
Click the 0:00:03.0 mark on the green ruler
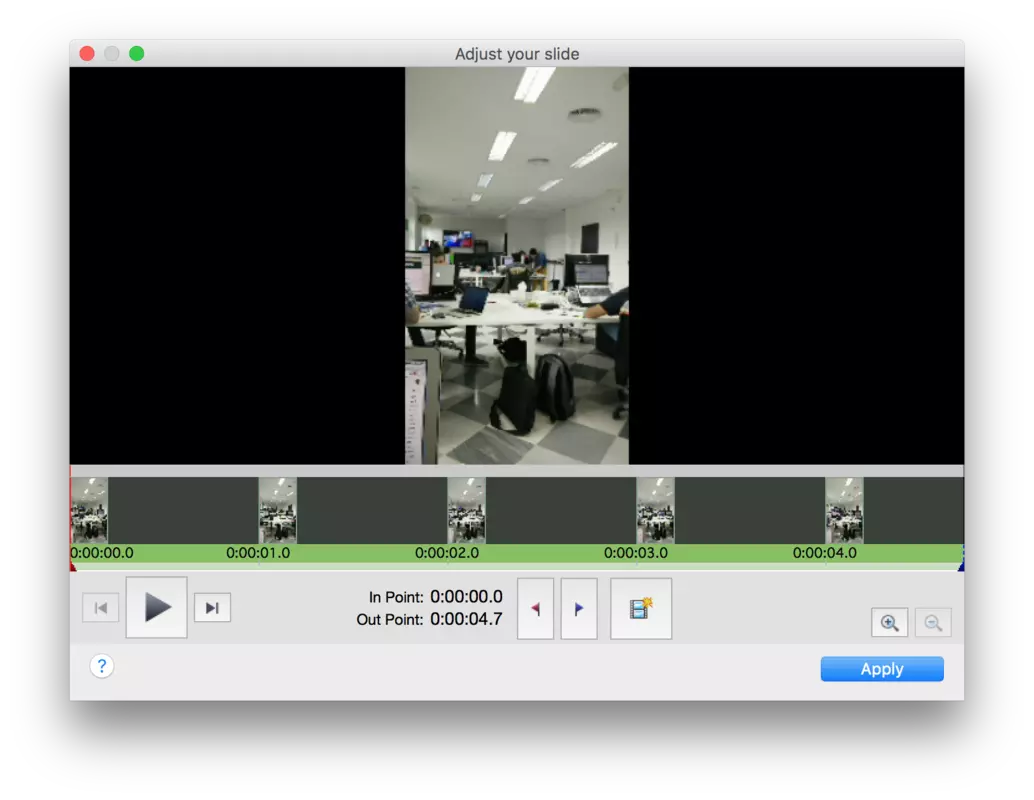pyautogui.click(x=636, y=553)
